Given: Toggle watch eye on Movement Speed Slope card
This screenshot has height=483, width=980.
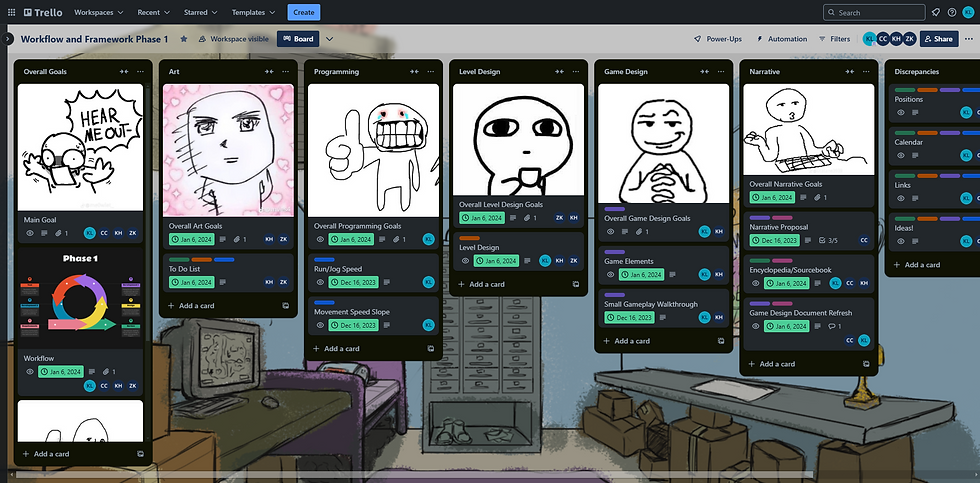Looking at the screenshot, I should (x=321, y=326).
